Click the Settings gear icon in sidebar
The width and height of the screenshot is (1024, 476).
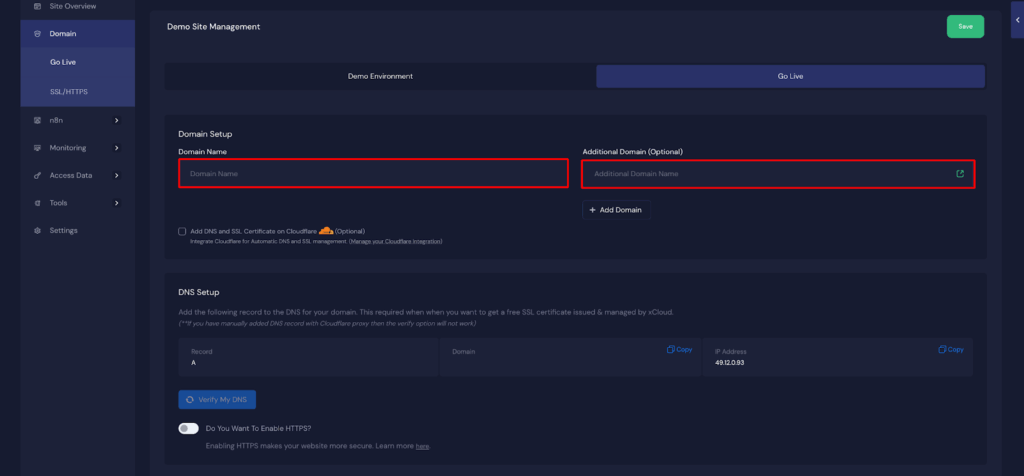click(37, 231)
